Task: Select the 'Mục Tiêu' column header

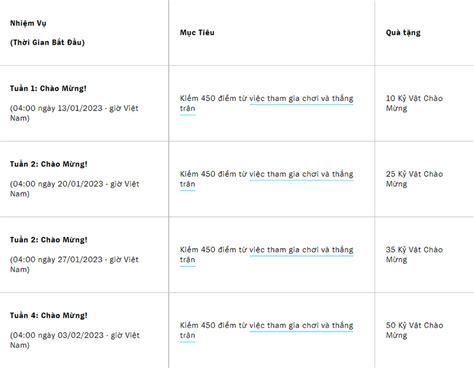Action: (x=197, y=33)
